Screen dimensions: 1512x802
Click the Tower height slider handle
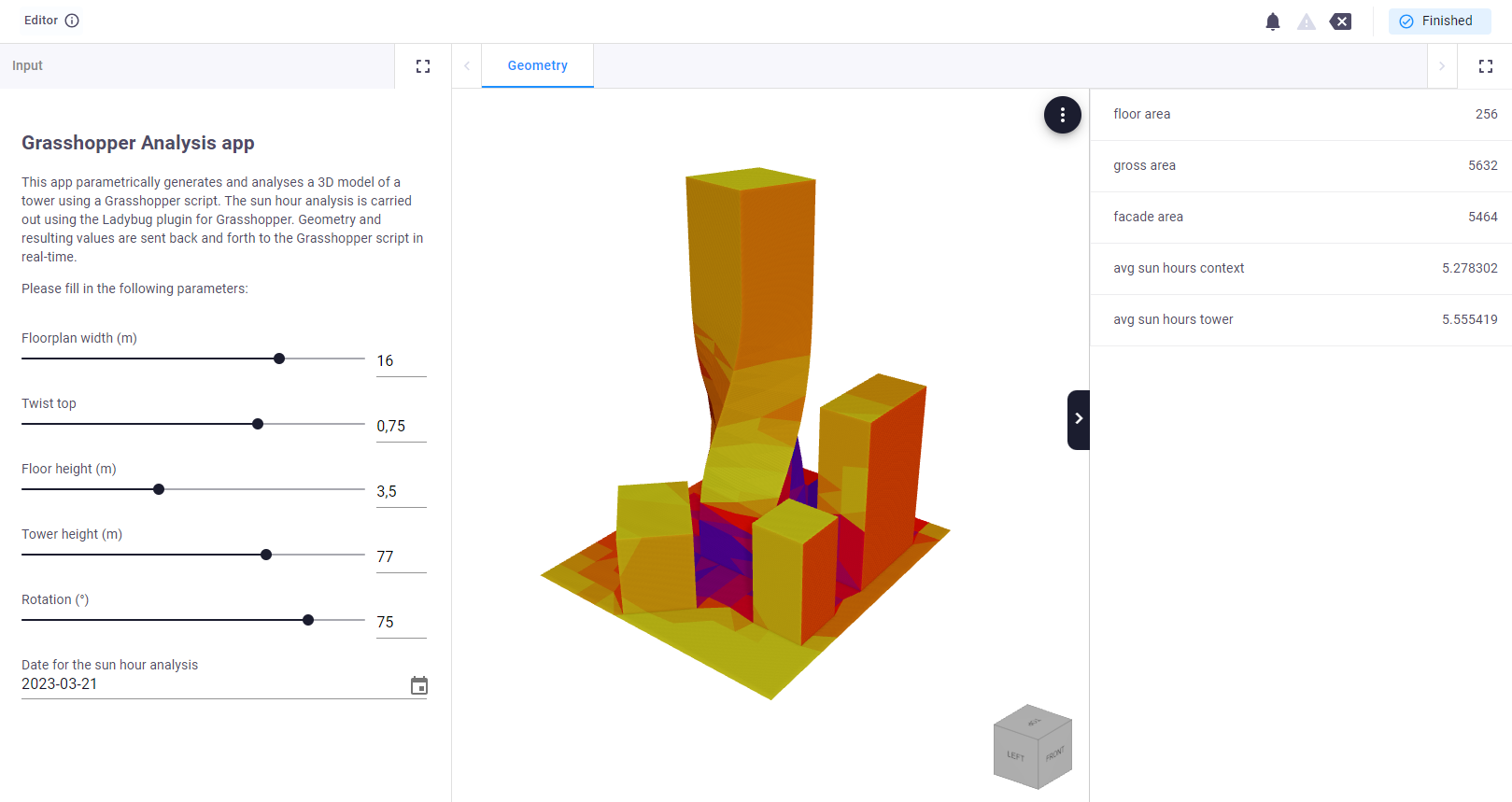266,555
